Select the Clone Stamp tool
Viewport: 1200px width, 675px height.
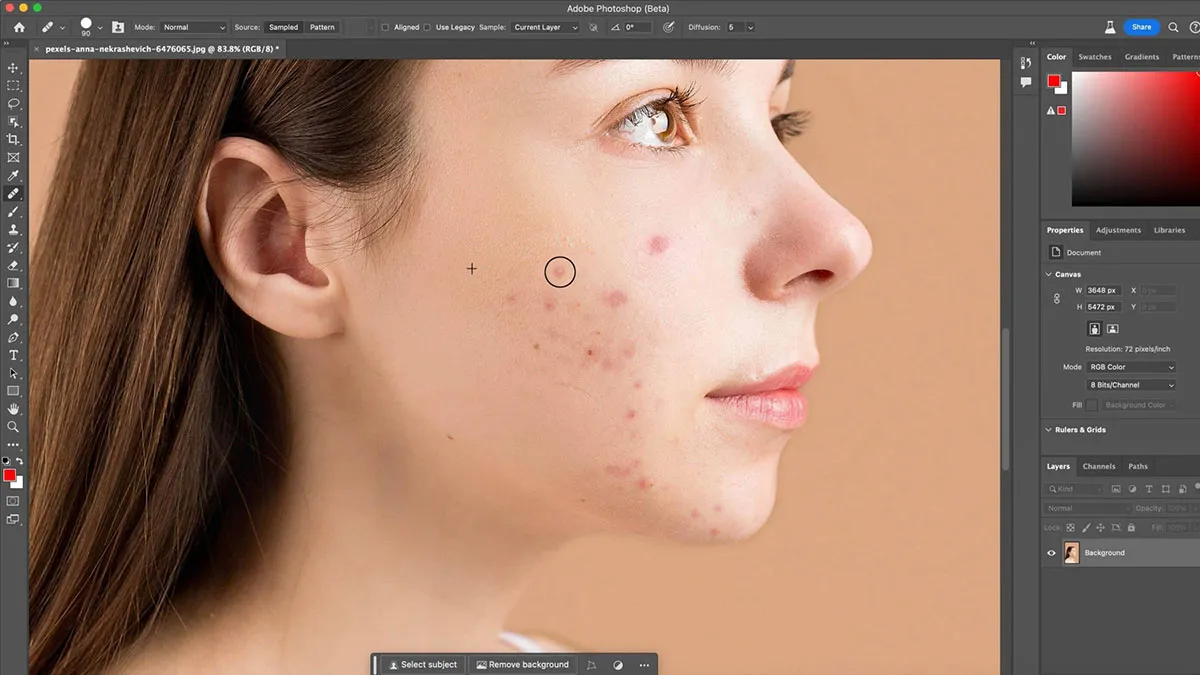(x=14, y=230)
